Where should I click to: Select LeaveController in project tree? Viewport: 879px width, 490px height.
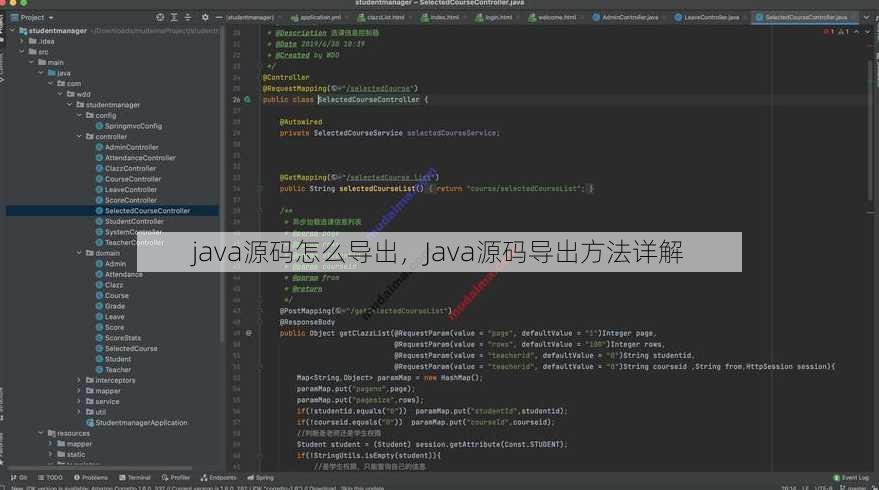click(127, 190)
